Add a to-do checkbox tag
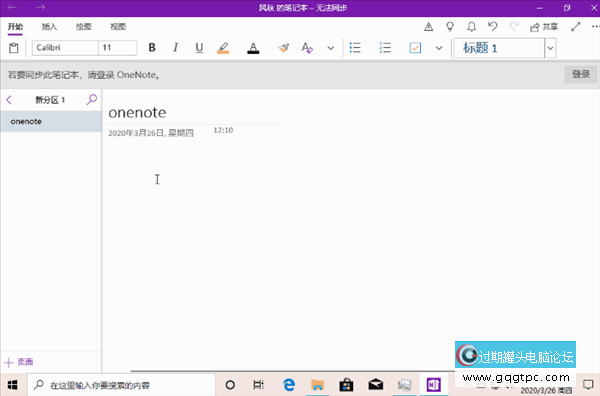This screenshot has height=396, width=600. click(x=415, y=48)
